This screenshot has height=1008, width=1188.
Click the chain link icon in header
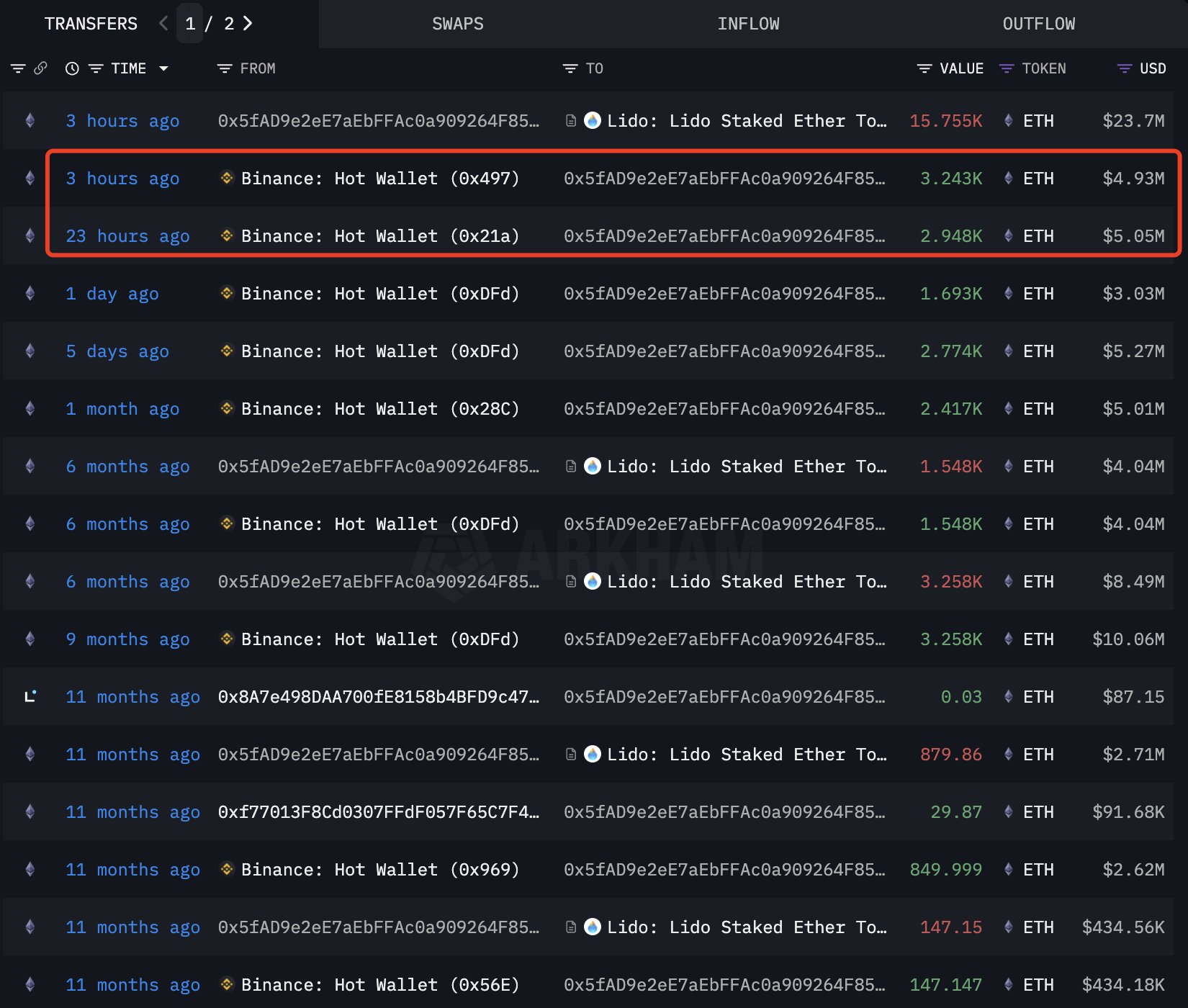click(x=41, y=68)
